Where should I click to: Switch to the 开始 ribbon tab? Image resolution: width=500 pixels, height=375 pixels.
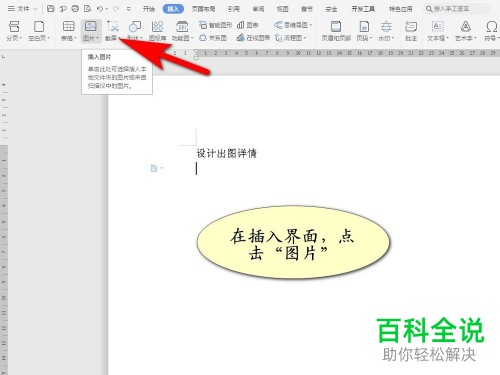tap(149, 9)
